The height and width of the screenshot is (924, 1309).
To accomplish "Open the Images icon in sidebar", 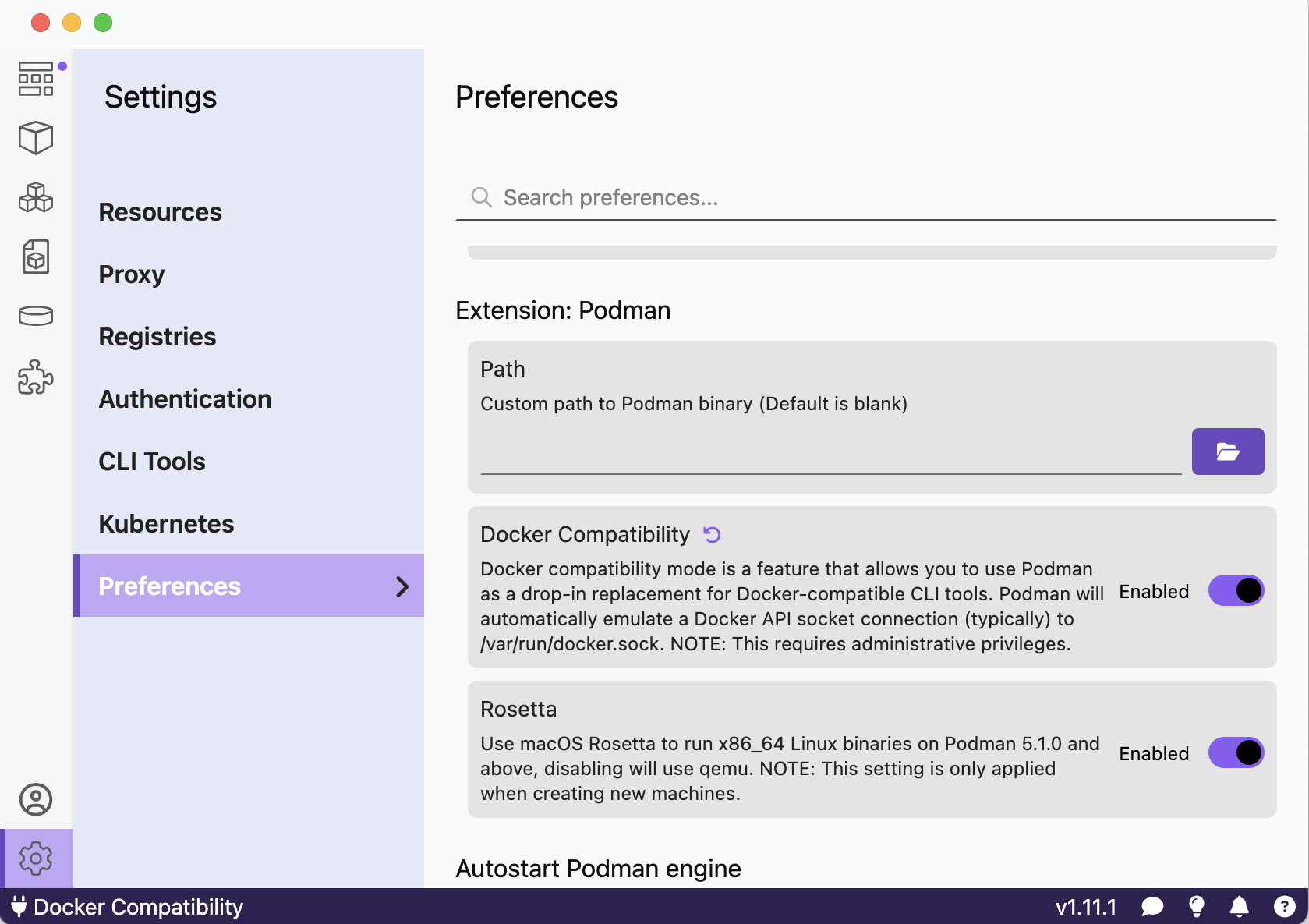I will pyautogui.click(x=36, y=257).
